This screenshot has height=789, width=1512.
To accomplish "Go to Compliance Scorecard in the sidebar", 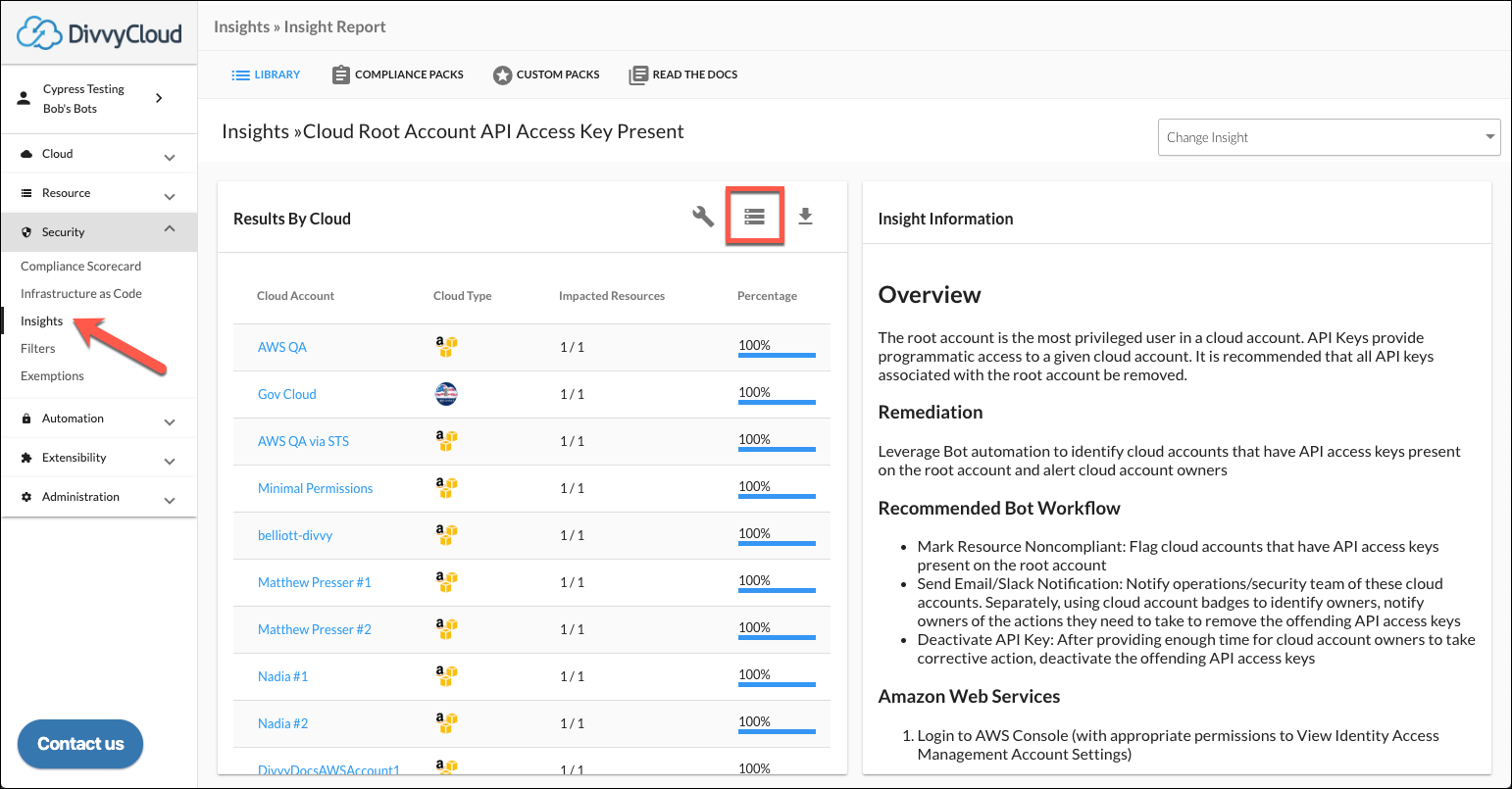I will [x=80, y=267].
